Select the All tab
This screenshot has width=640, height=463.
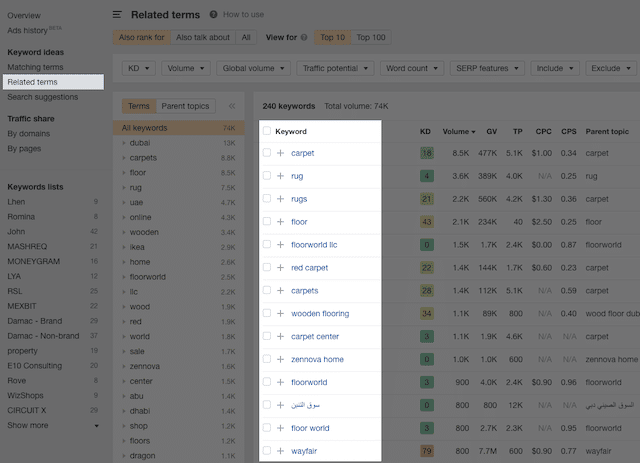[246, 37]
